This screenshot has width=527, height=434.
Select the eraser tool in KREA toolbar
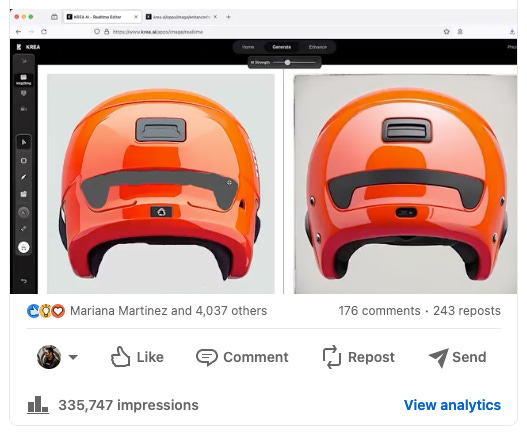24,229
